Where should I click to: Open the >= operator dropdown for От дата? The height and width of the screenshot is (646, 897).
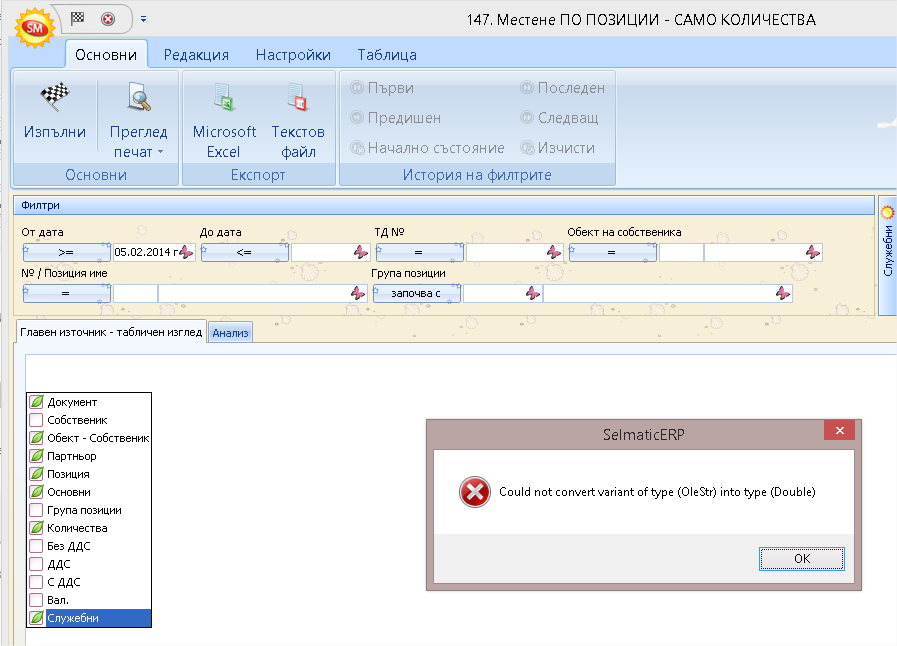tap(66, 252)
